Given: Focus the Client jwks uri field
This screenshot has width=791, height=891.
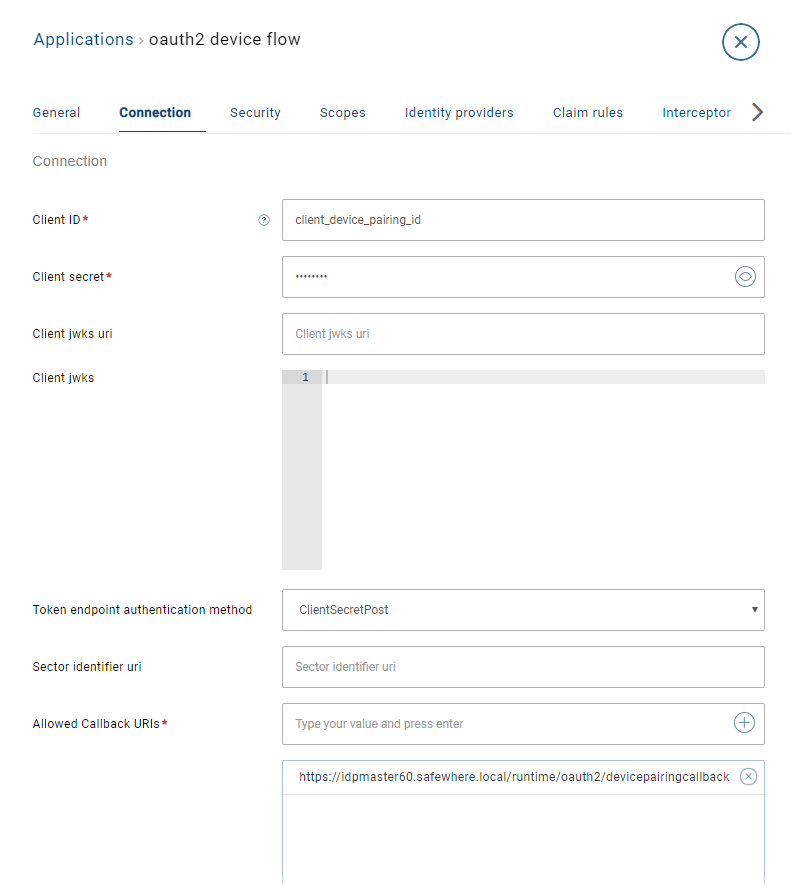Looking at the screenshot, I should point(523,334).
